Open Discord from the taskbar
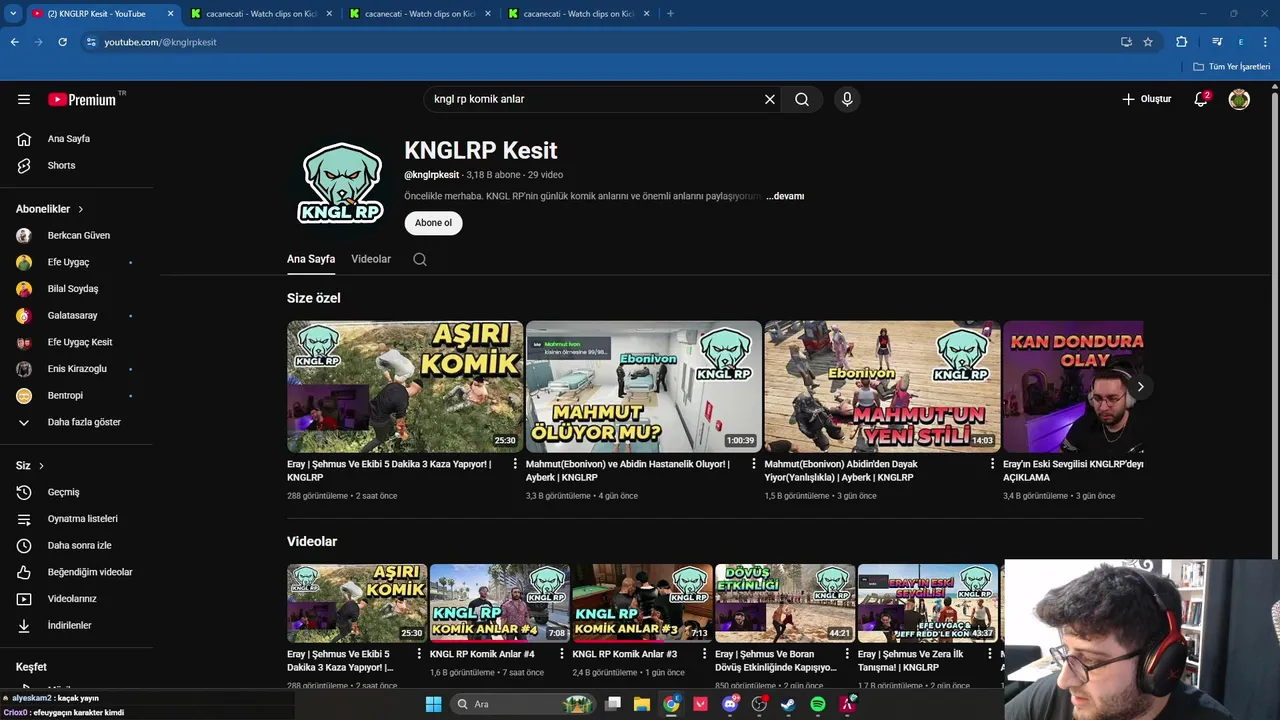The width and height of the screenshot is (1280, 720). click(x=730, y=704)
